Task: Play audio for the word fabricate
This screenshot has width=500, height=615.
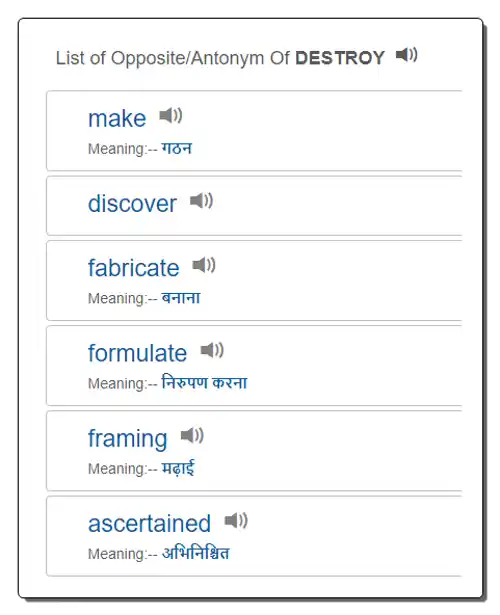Action: coord(204,265)
